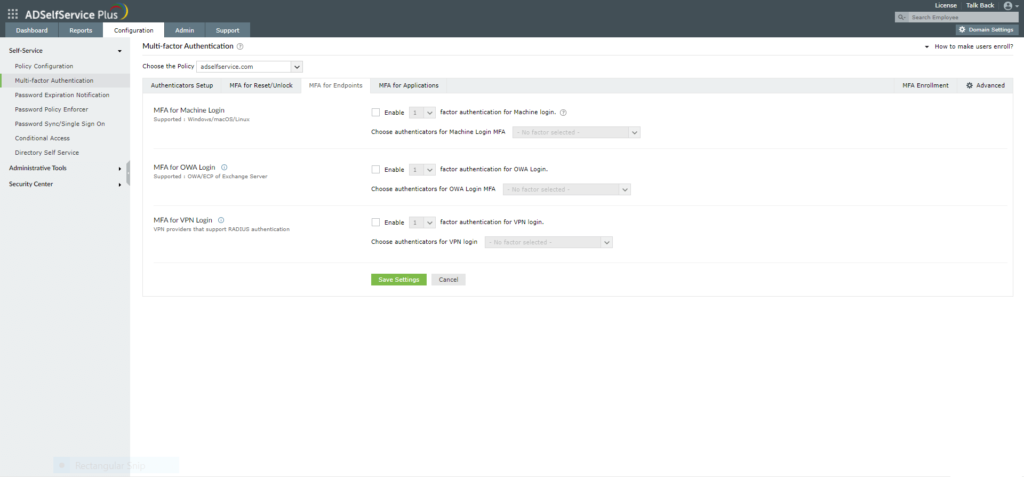Expand How to make users enroll

[x=969, y=47]
